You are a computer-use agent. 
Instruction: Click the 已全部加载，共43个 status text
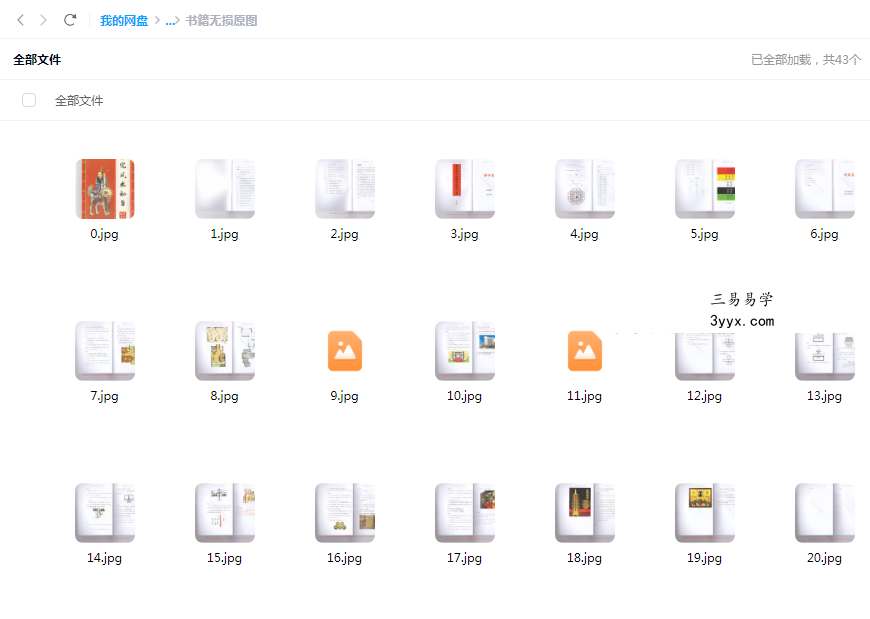(806, 59)
